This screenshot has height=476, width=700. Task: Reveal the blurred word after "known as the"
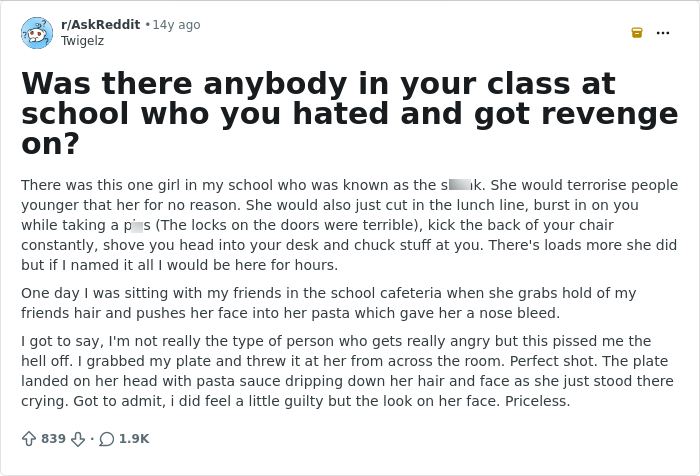click(x=459, y=185)
